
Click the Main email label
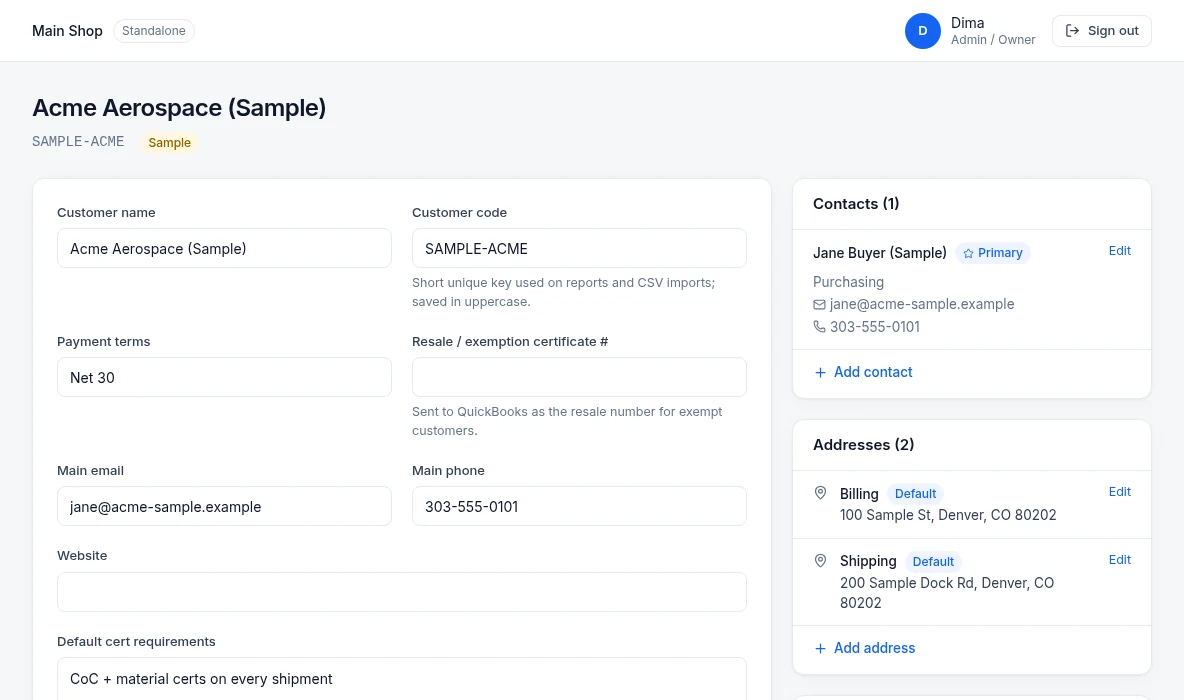click(x=91, y=471)
